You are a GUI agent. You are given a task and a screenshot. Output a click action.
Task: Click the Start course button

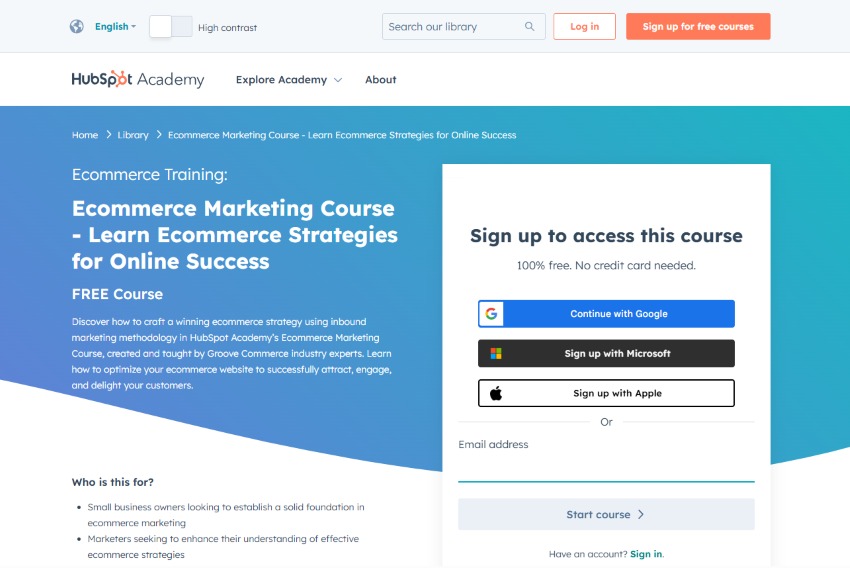606,514
